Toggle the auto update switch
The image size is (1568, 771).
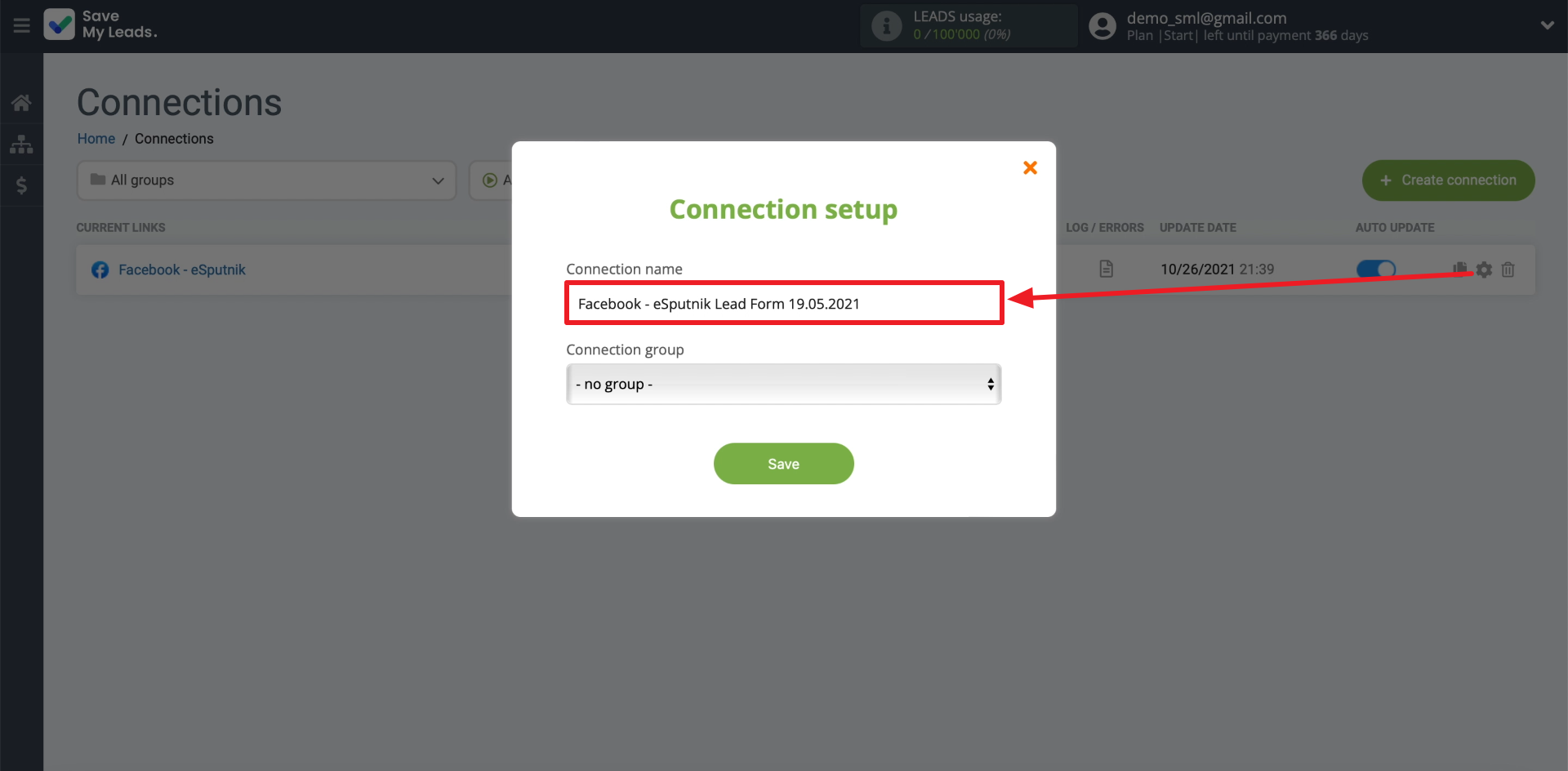point(1376,269)
